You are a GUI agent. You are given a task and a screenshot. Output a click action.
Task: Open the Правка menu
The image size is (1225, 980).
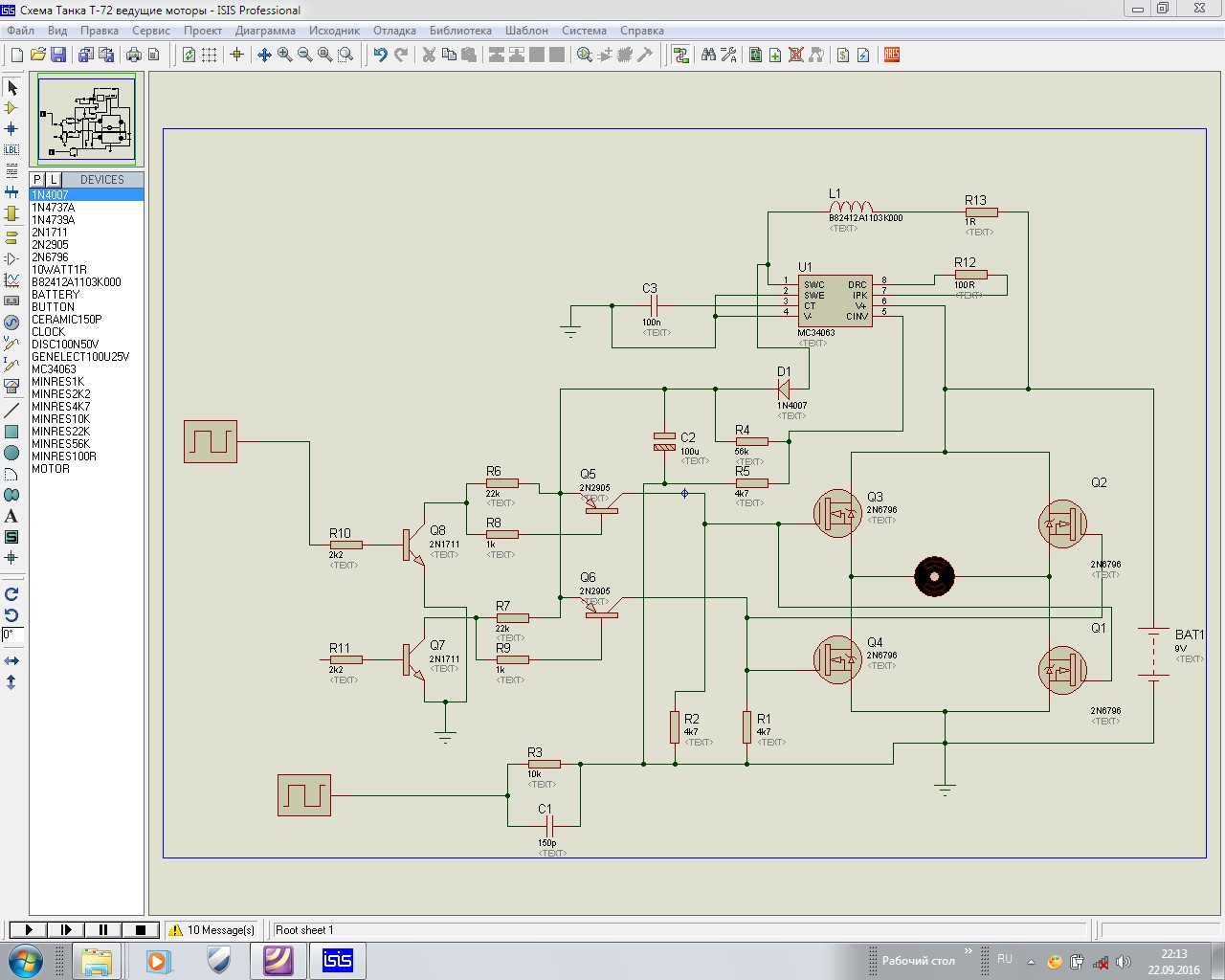pos(100,31)
